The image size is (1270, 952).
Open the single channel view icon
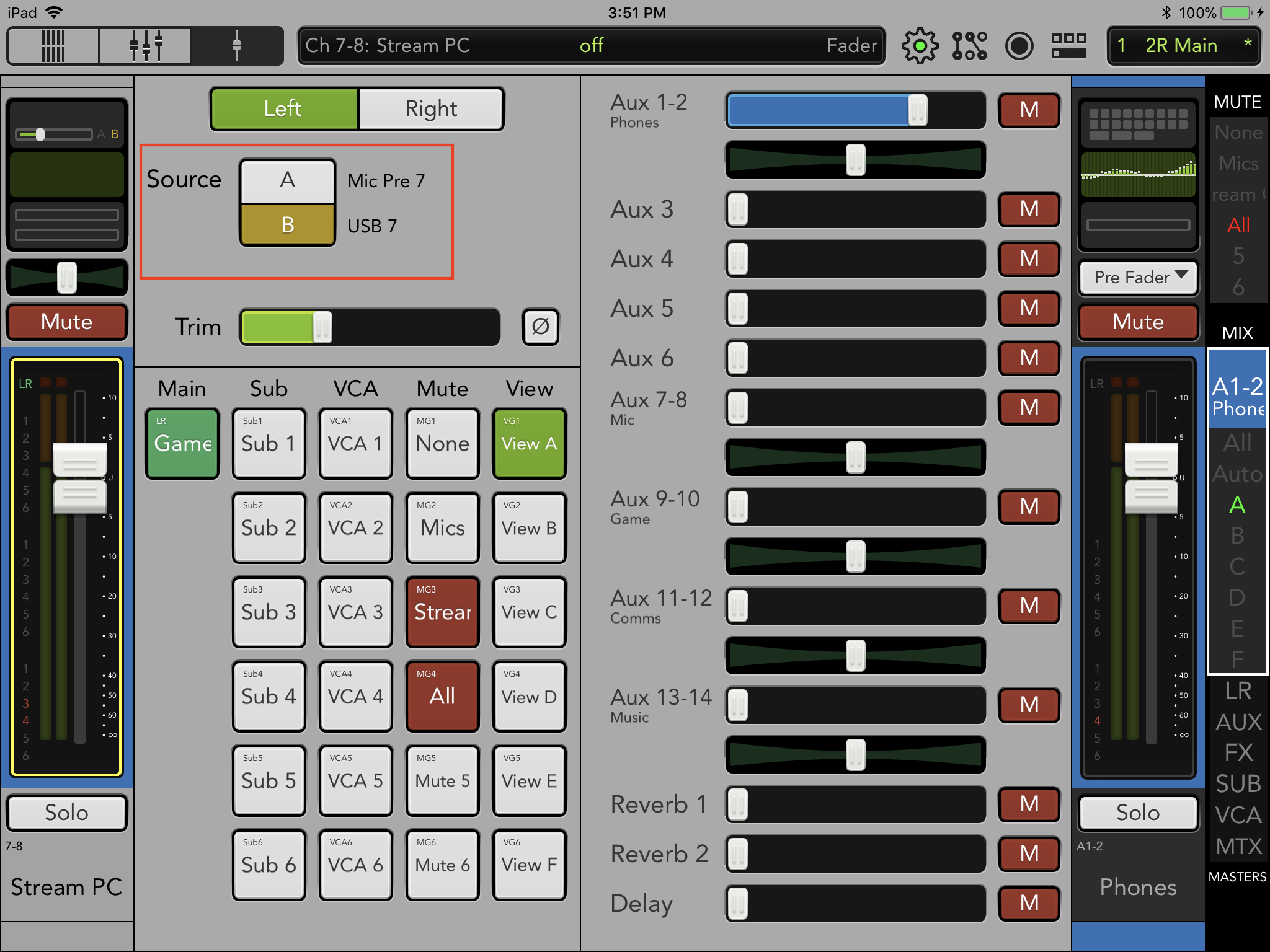click(x=236, y=46)
